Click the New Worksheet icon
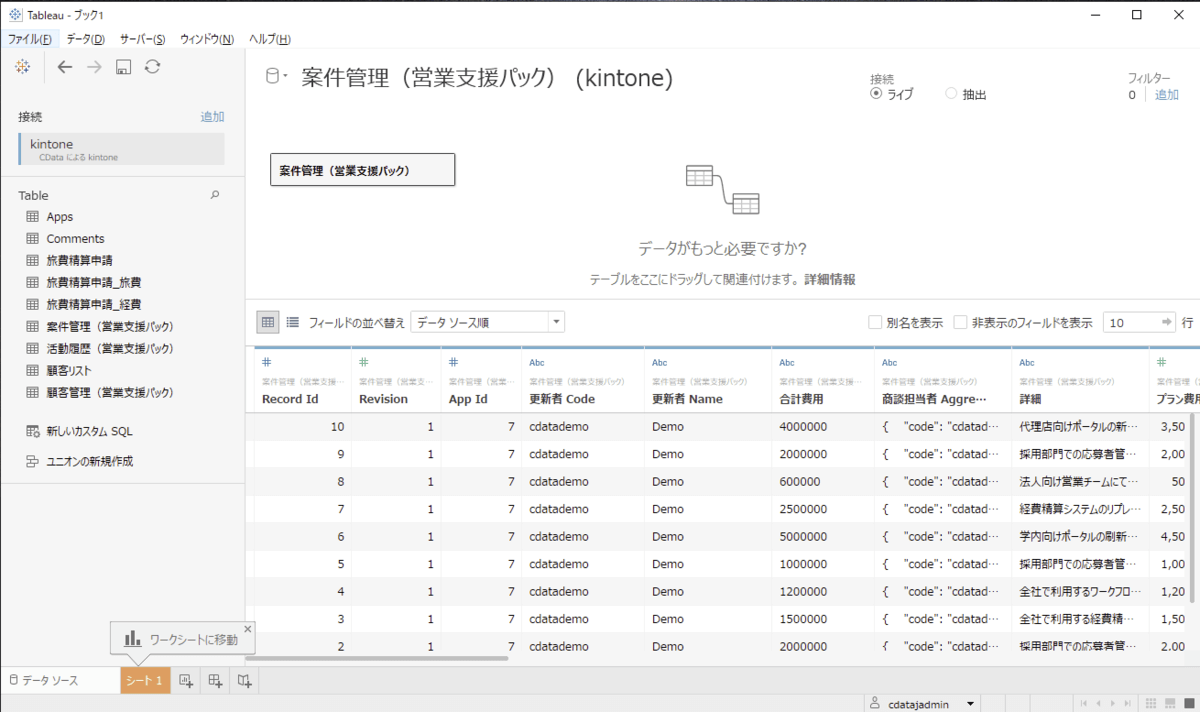Viewport: 1200px width, 712px height. pos(185,681)
